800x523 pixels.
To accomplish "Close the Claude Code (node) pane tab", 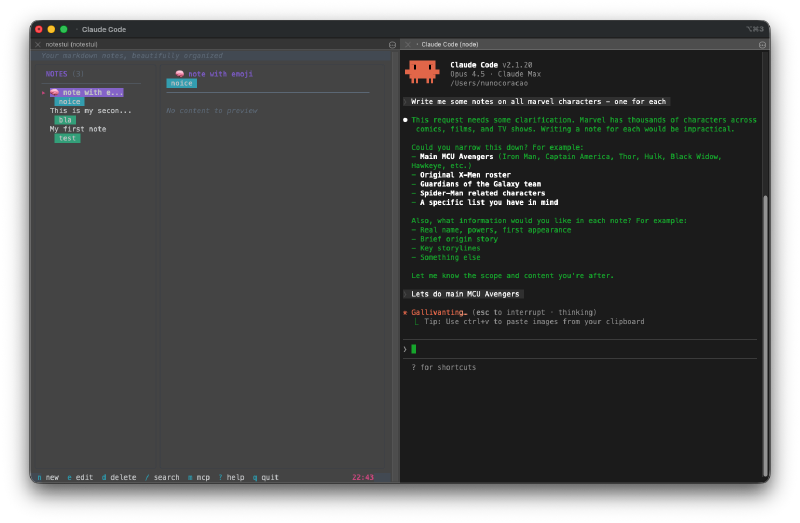I will click(408, 44).
